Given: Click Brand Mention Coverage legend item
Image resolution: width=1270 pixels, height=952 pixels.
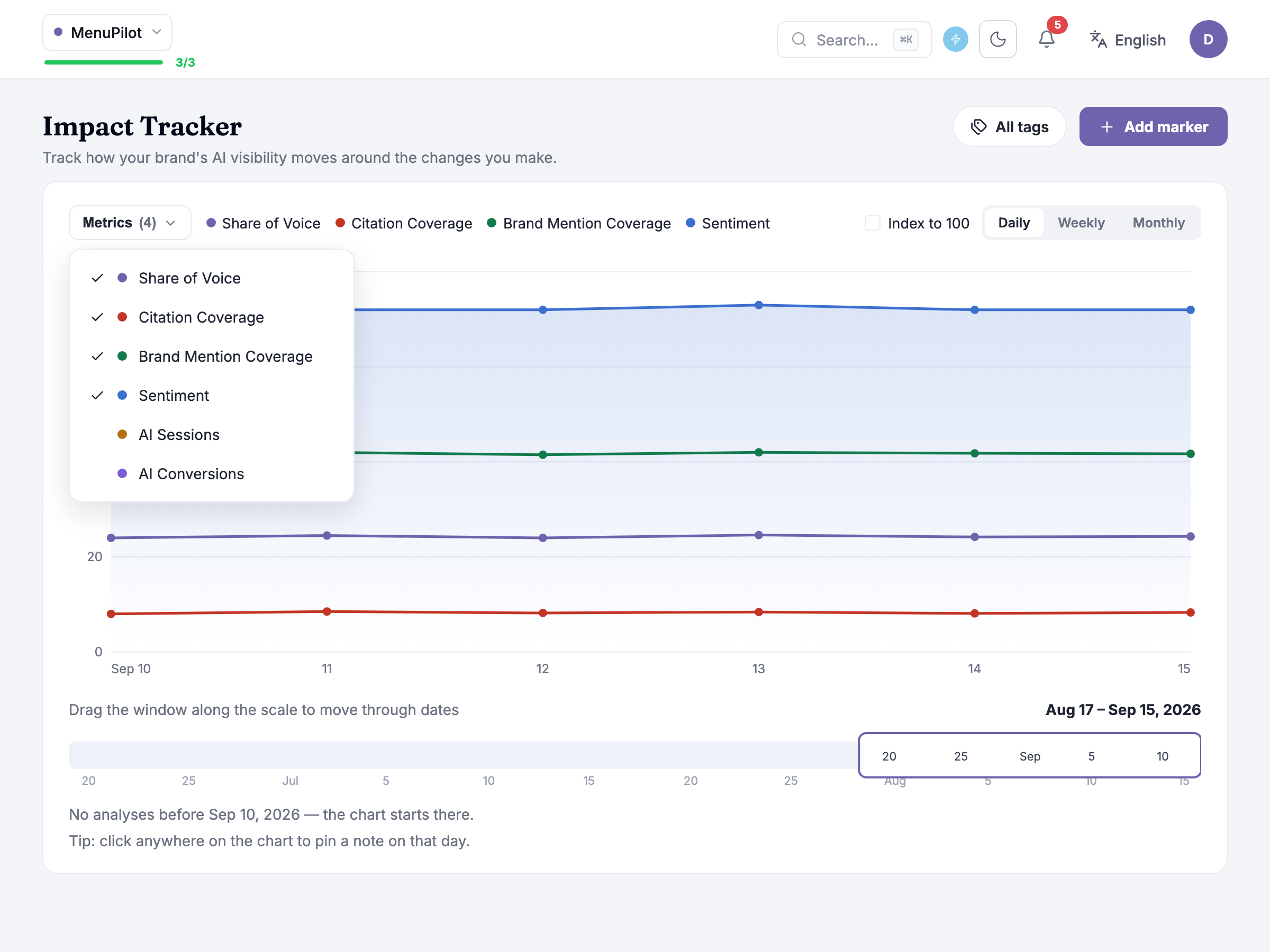Looking at the screenshot, I should pyautogui.click(x=579, y=223).
